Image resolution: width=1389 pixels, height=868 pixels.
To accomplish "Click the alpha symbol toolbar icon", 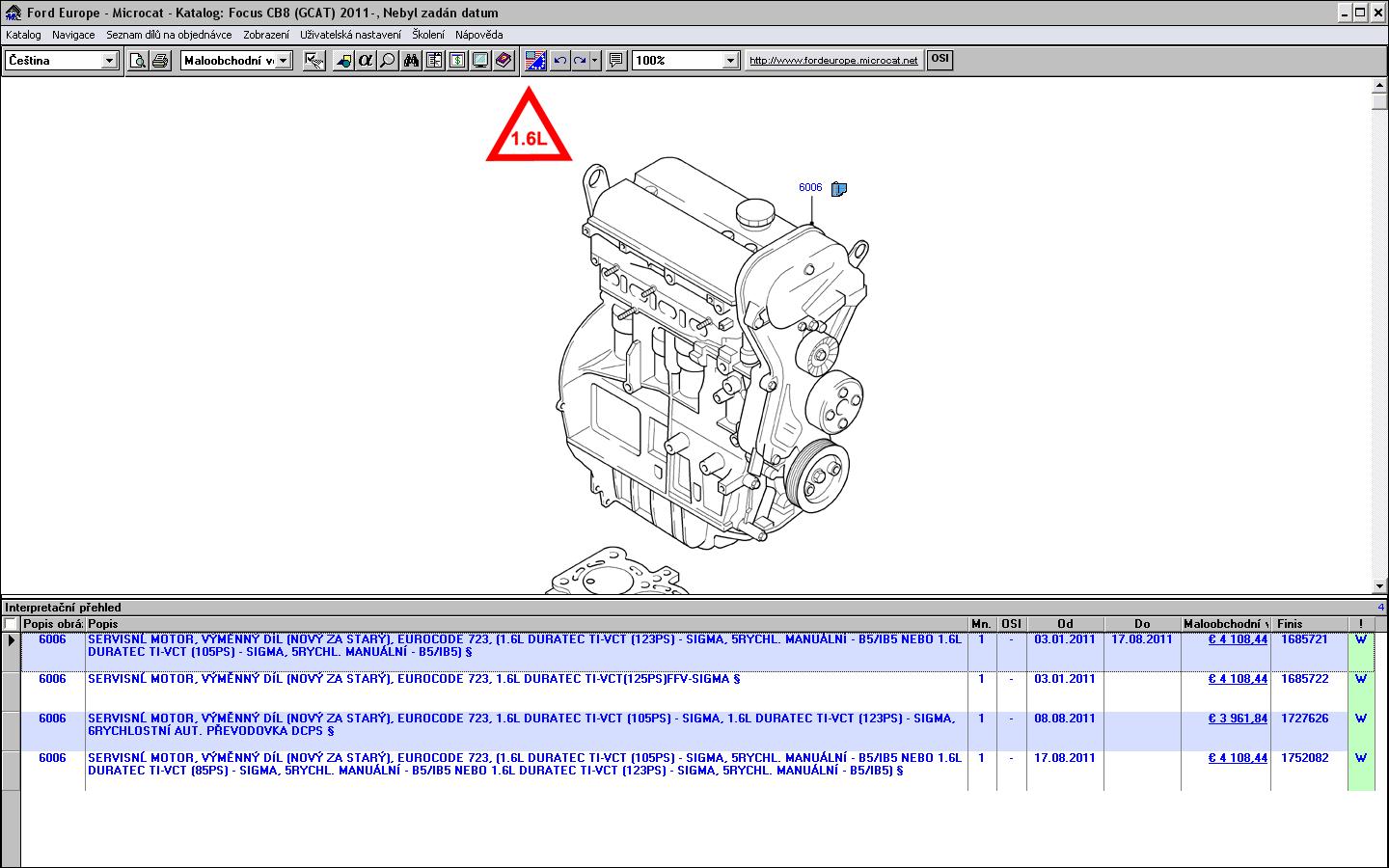I will 366,61.
